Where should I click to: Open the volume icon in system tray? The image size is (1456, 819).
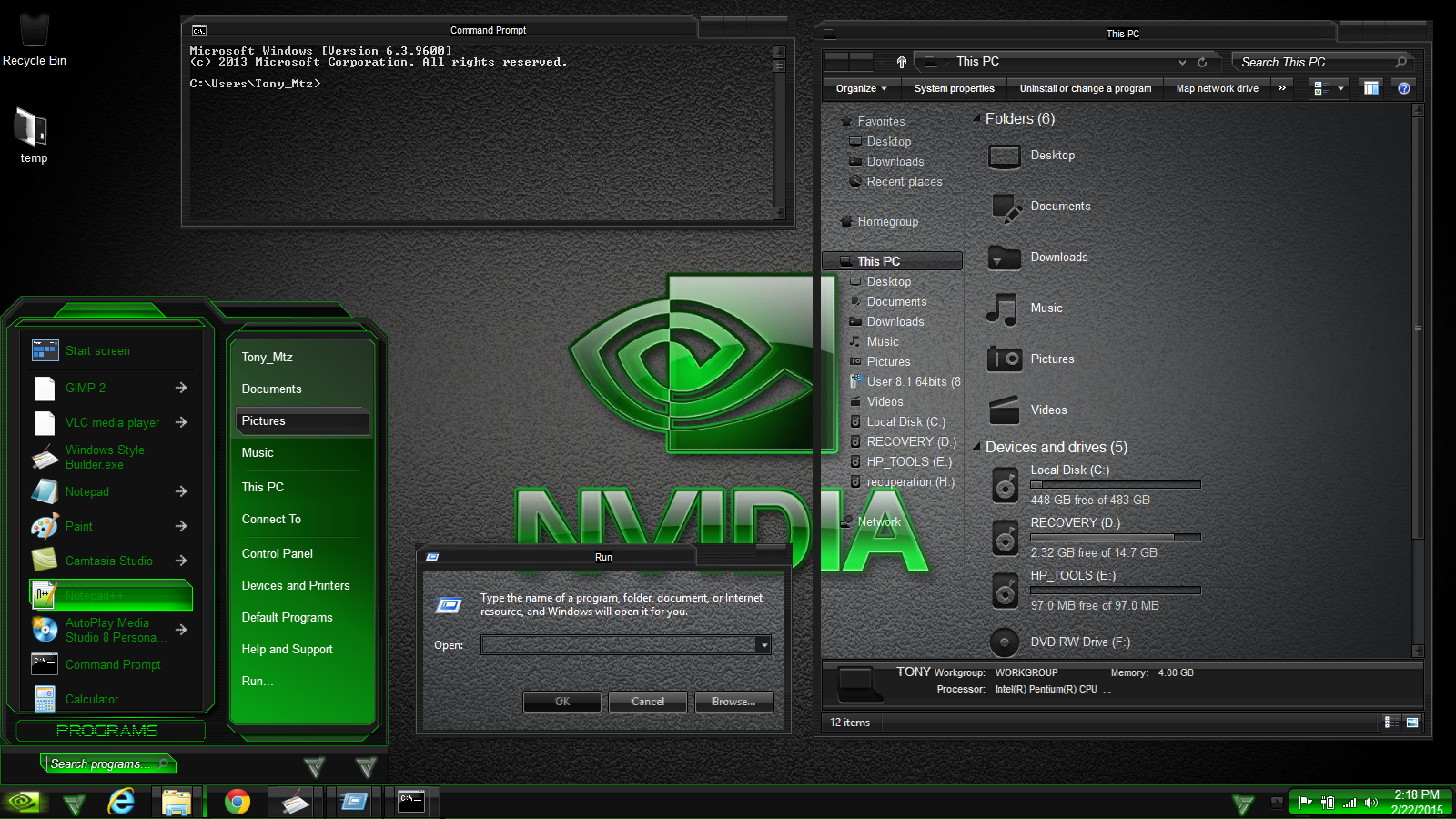point(1370,803)
